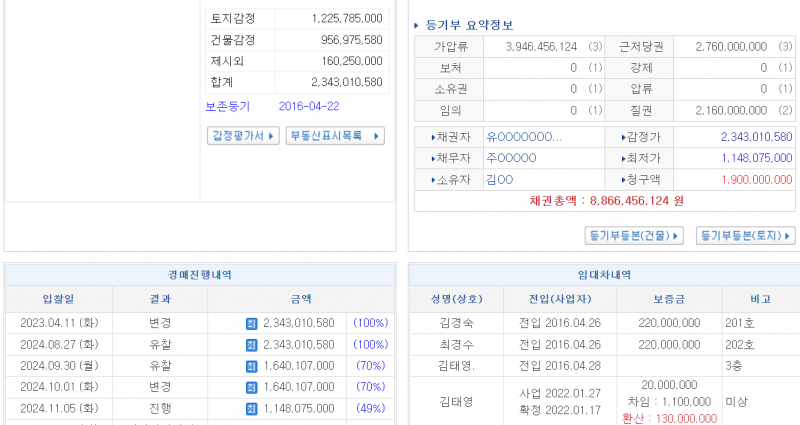View the 등기부등본(토지) land registry
The height and width of the screenshot is (425, 800).
pyautogui.click(x=745, y=236)
